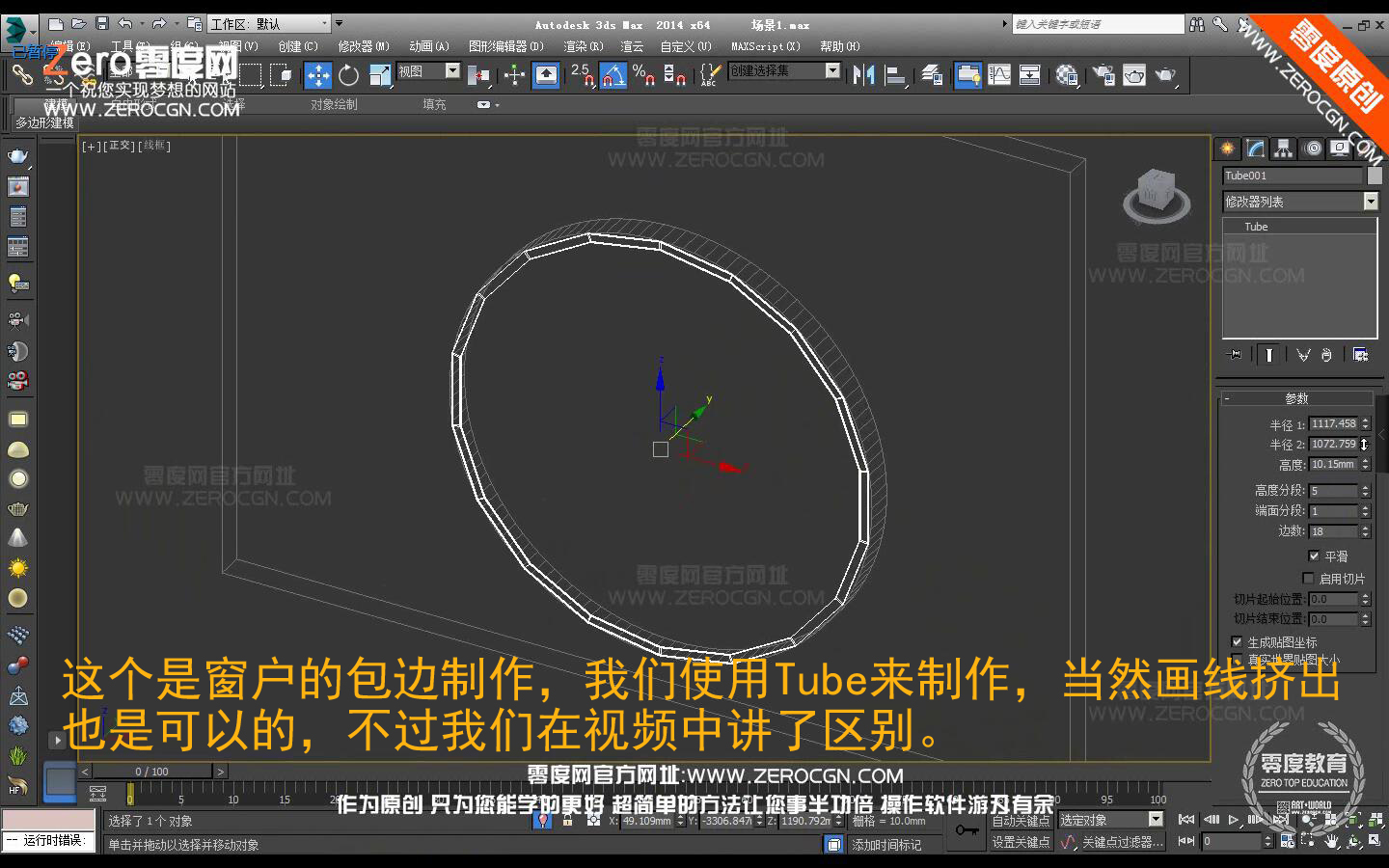Open the 修改器列表 dropdown

(1300, 202)
